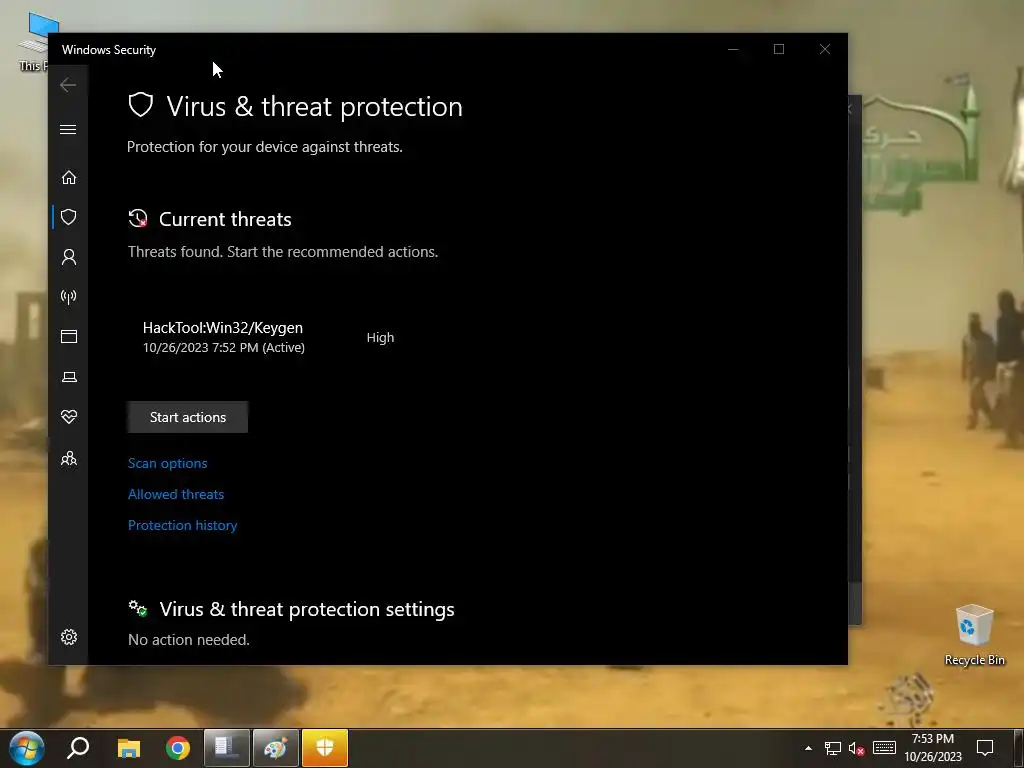Open taskbar Search magnifier
The image size is (1024, 768).
point(78,748)
